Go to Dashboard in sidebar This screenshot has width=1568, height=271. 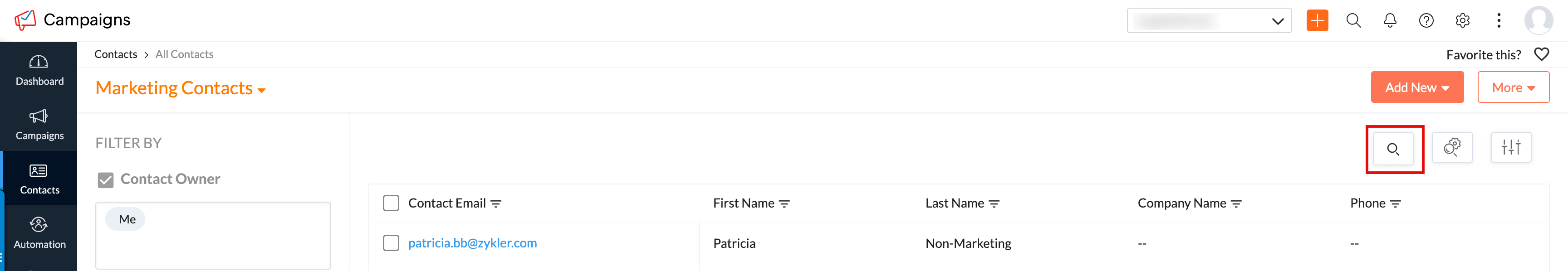point(39,70)
